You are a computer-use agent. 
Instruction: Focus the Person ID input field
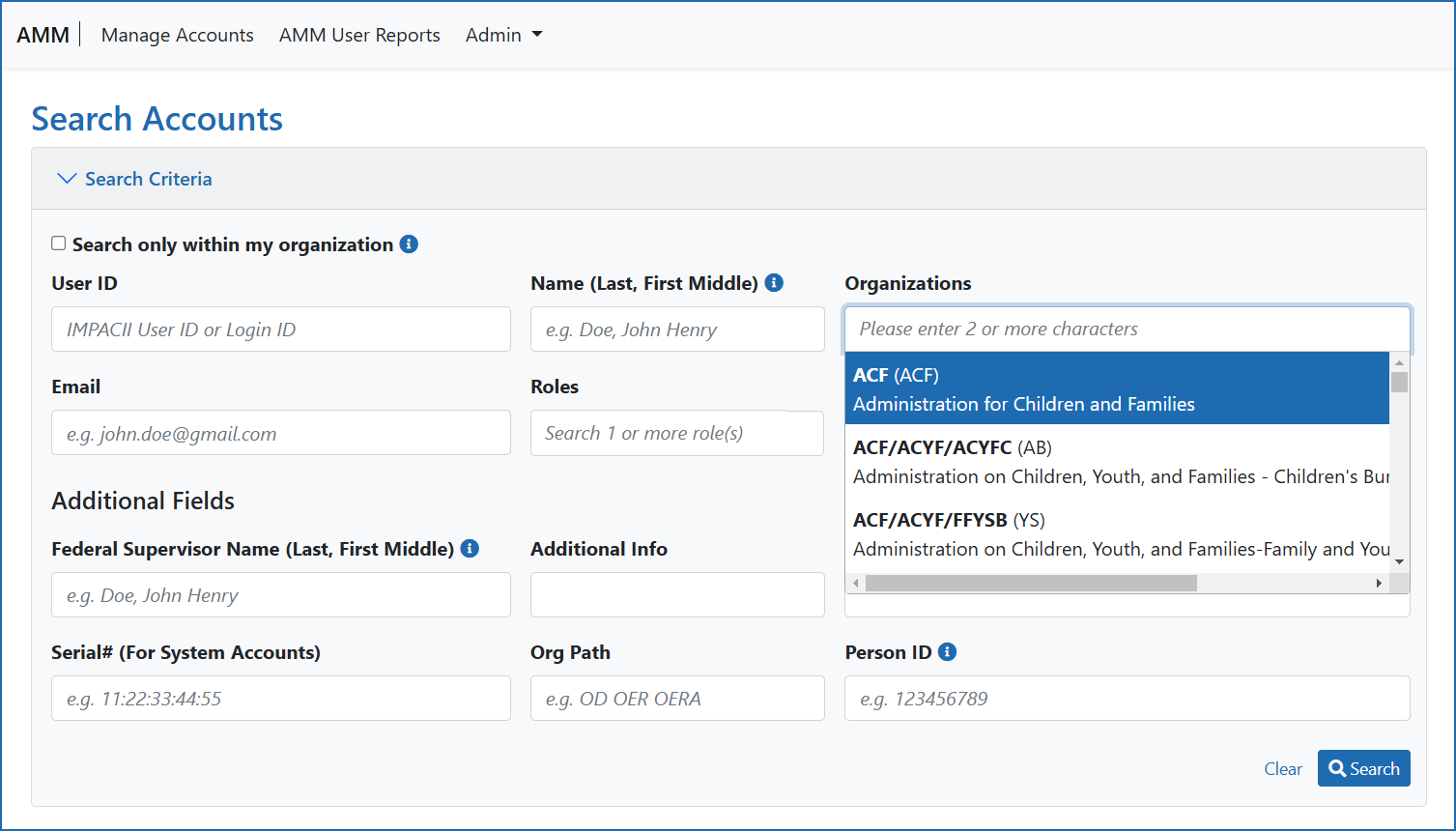point(1128,699)
